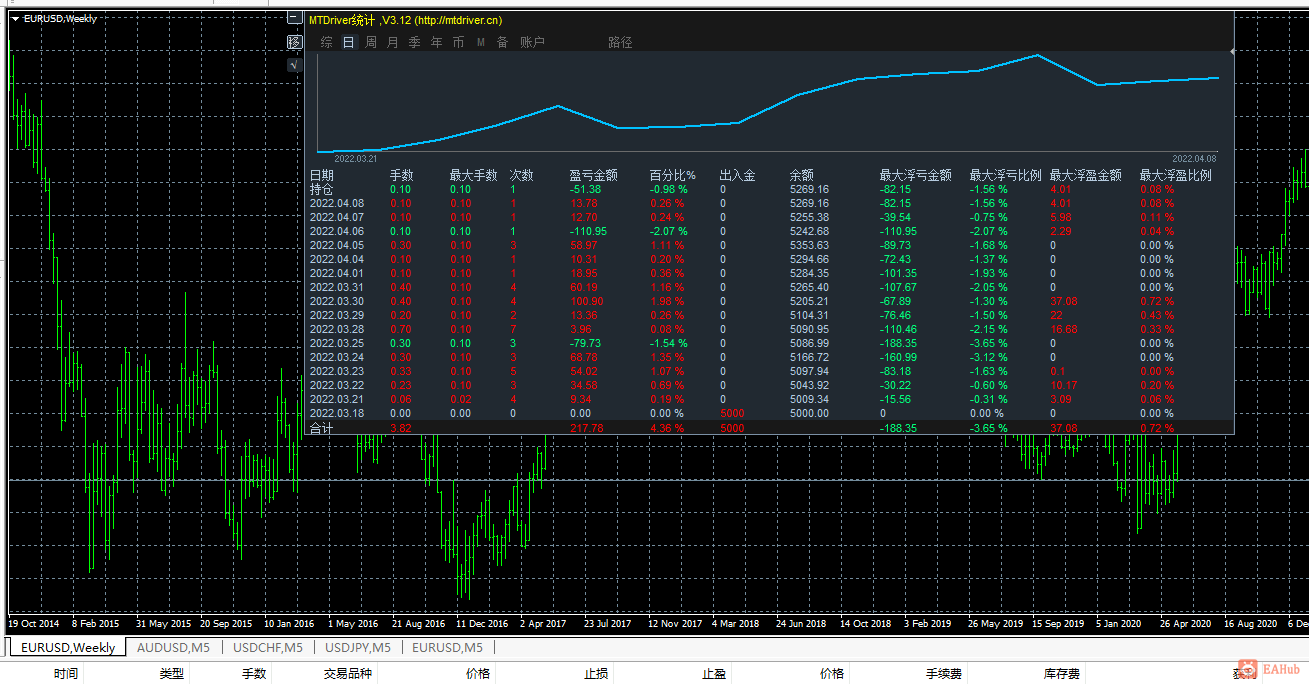The height and width of the screenshot is (684, 1309).
Task: Select the 综 summary view
Action: coord(327,42)
